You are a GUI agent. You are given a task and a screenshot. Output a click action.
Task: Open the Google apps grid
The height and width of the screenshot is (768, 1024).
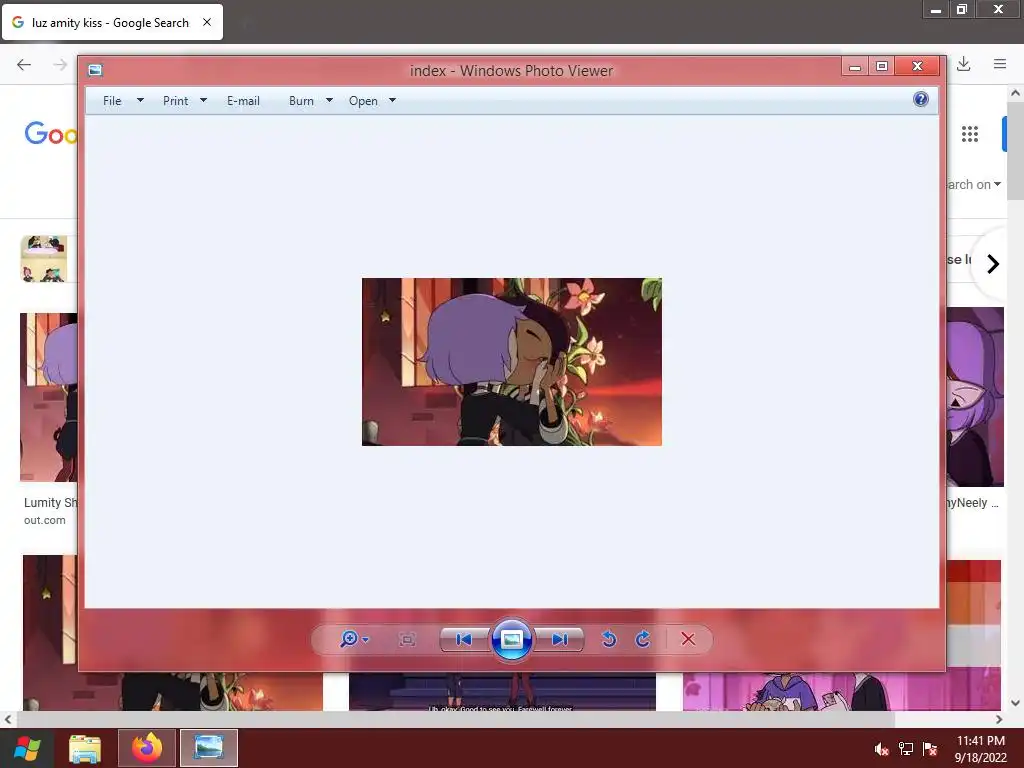pos(970,134)
